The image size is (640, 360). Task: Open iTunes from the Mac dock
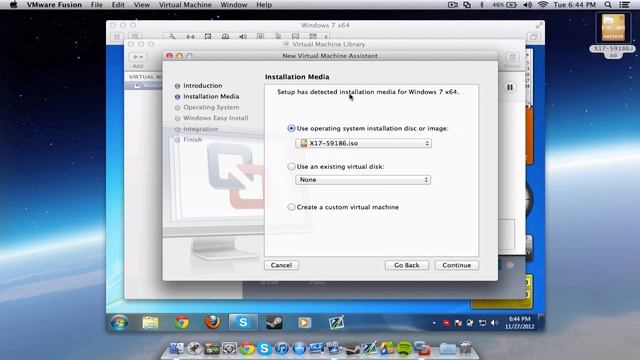pyautogui.click(x=282, y=348)
